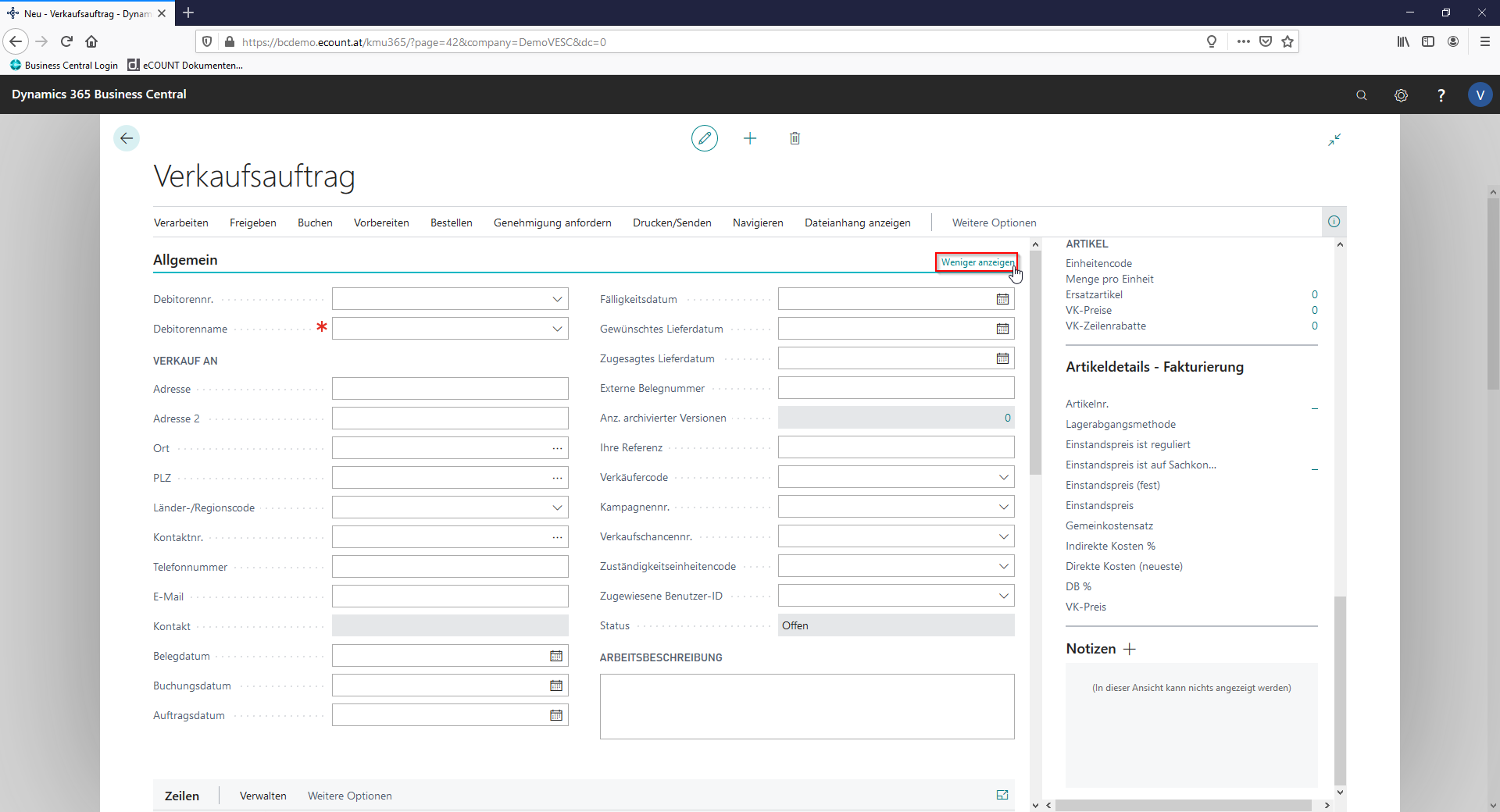Go back using the arrow button
This screenshot has width=1500, height=812.
click(127, 138)
